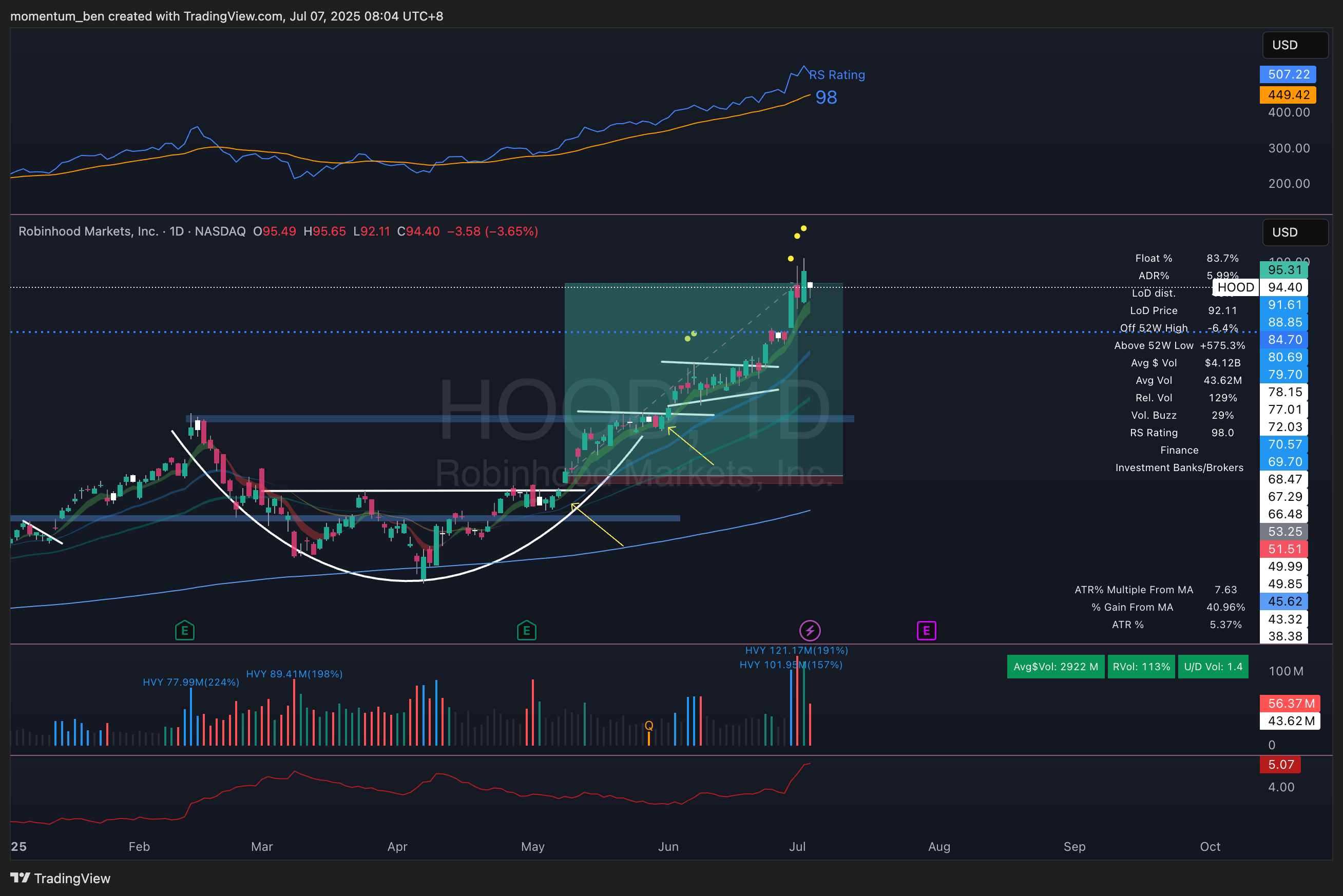Click the purple lightning bolt event icon
1343x896 pixels.
coord(810,631)
